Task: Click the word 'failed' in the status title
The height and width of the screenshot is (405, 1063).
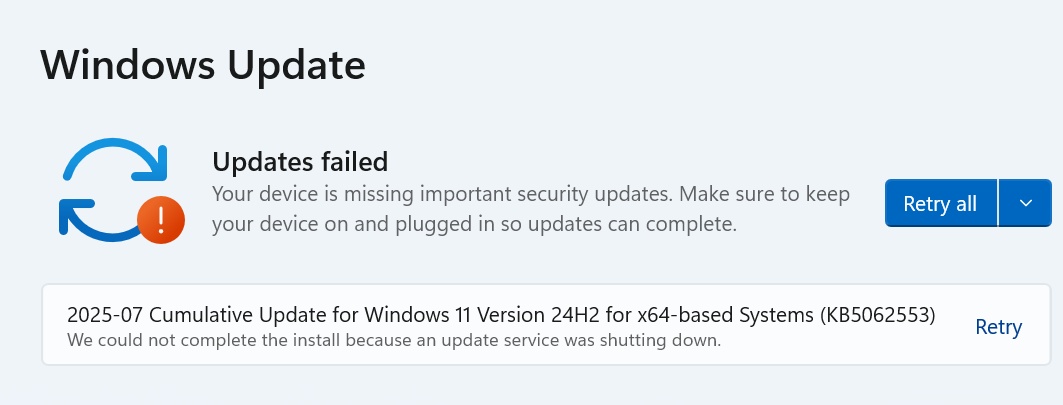Action: (350, 160)
